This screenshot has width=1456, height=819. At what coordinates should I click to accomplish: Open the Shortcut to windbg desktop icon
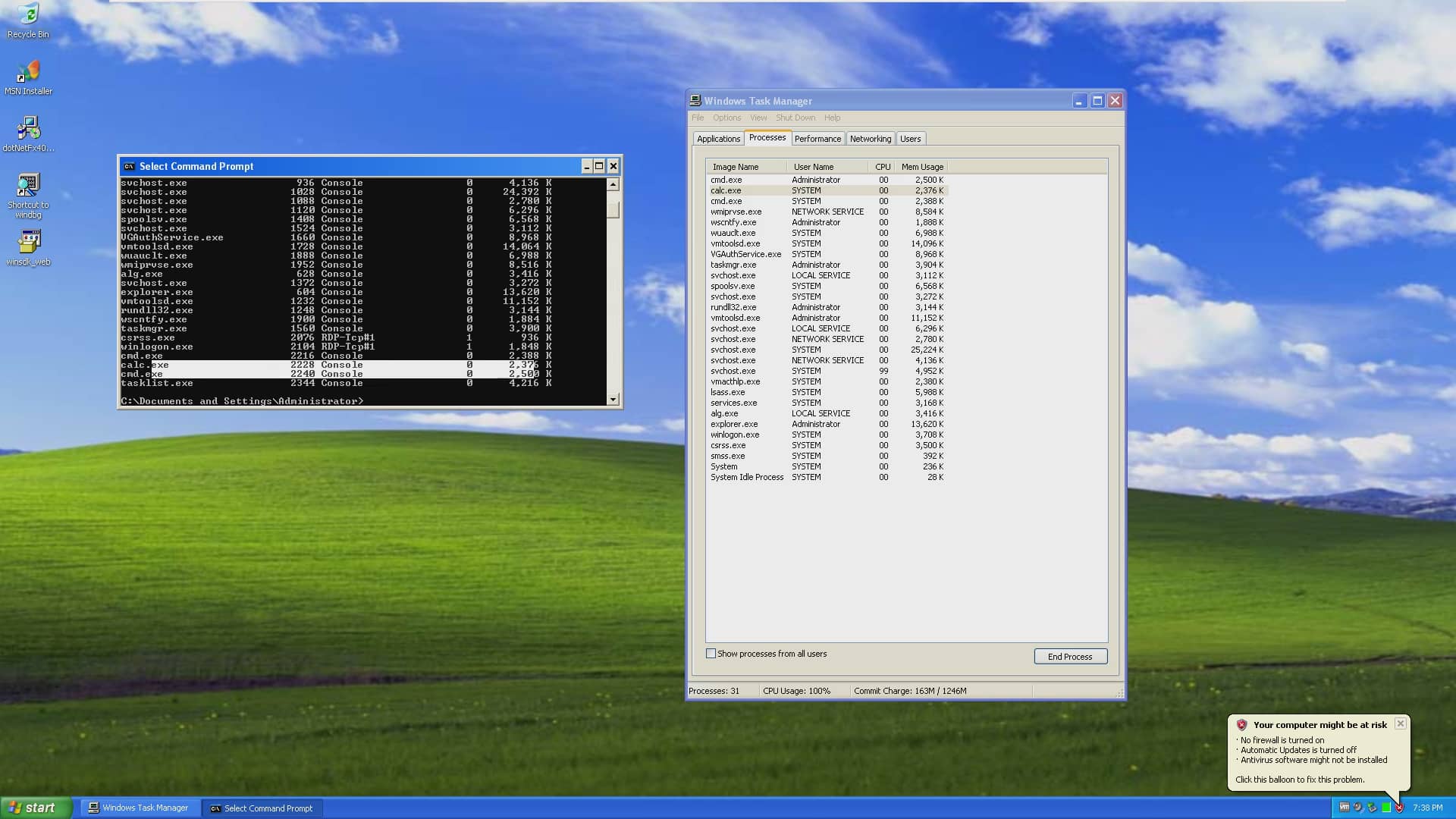pyautogui.click(x=28, y=187)
